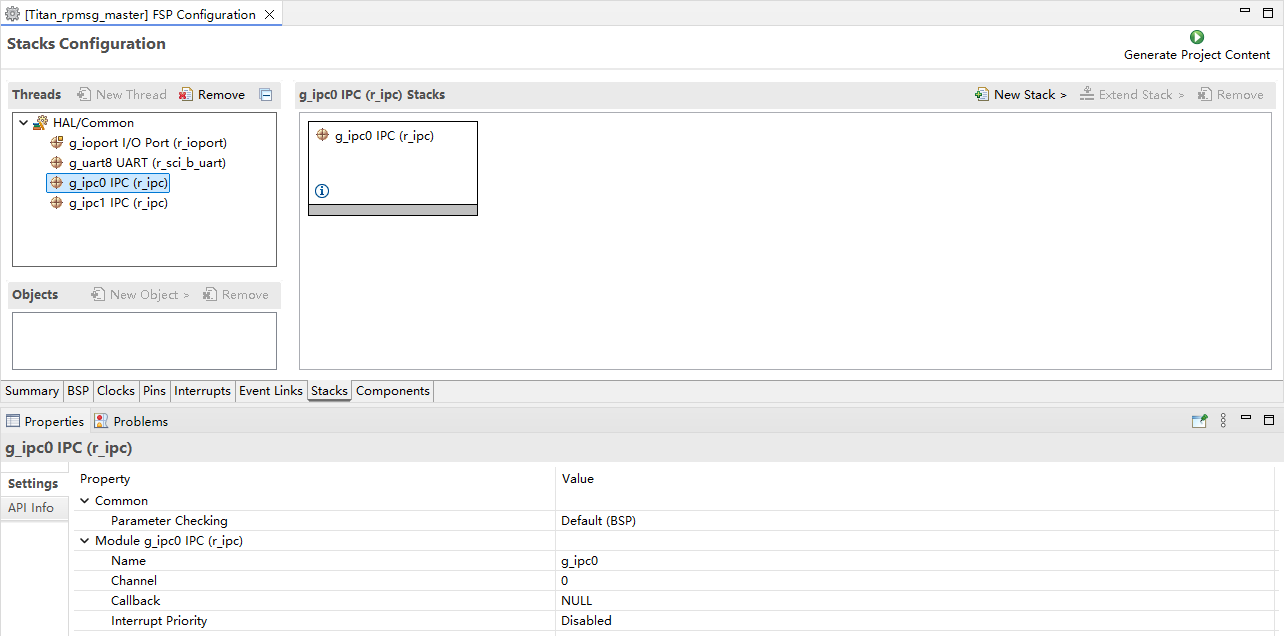
Task: Collapse the HAL/Common tree node
Action: 23,123
